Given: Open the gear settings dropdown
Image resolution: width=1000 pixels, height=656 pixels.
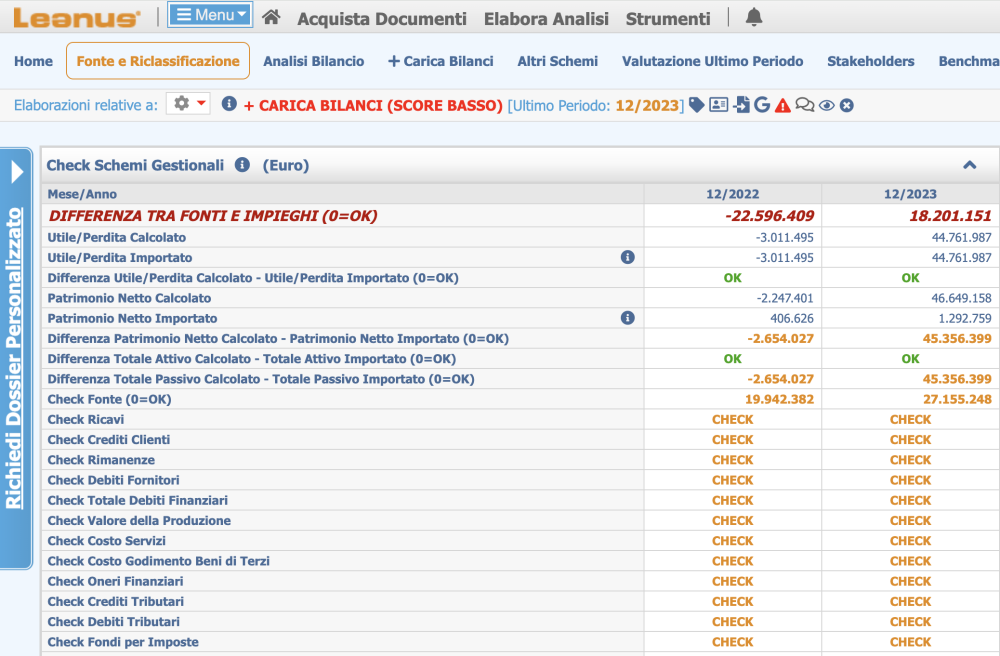Looking at the screenshot, I should (x=188, y=104).
